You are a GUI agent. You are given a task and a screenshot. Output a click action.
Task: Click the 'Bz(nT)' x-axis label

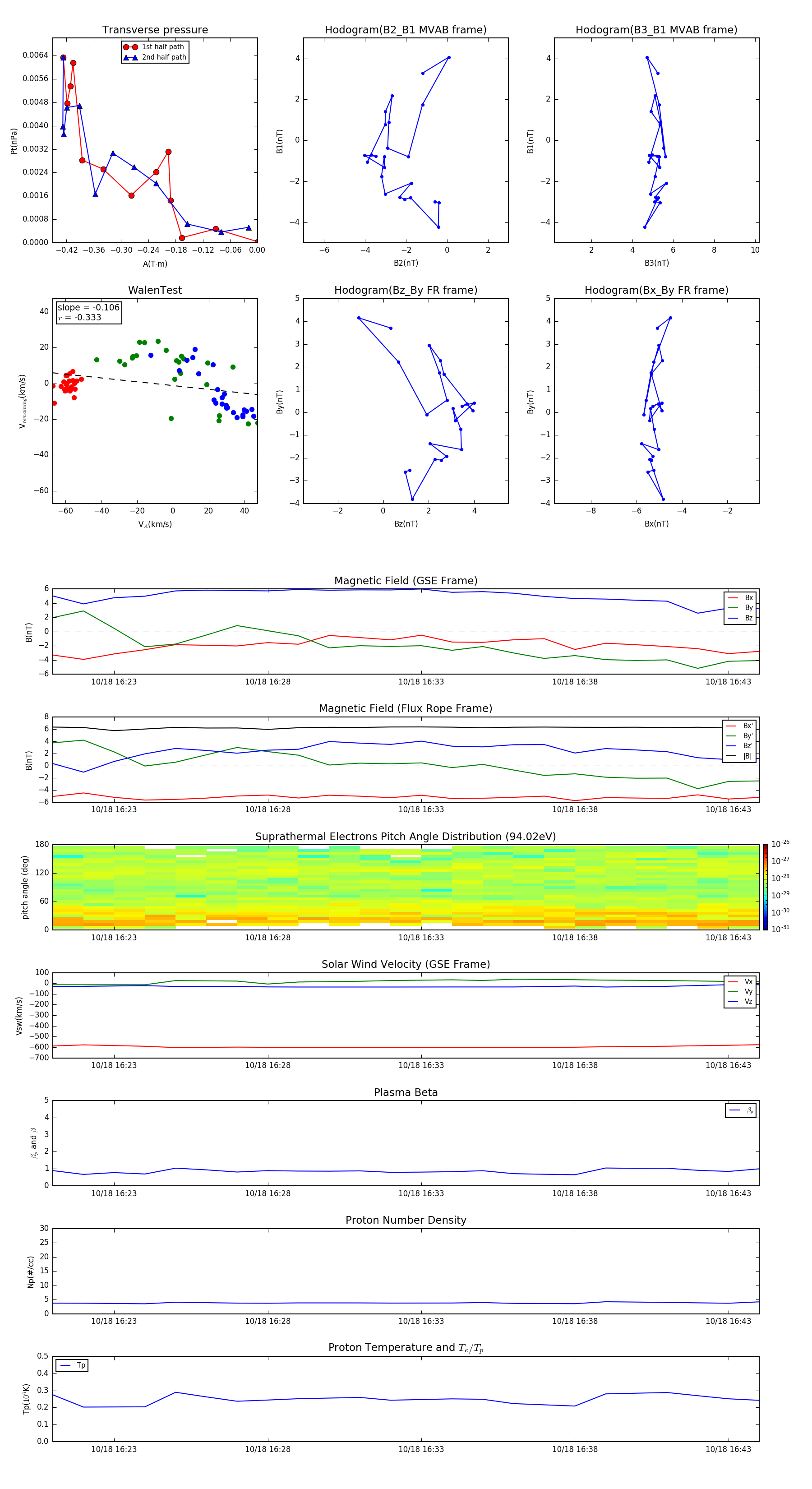[x=406, y=524]
